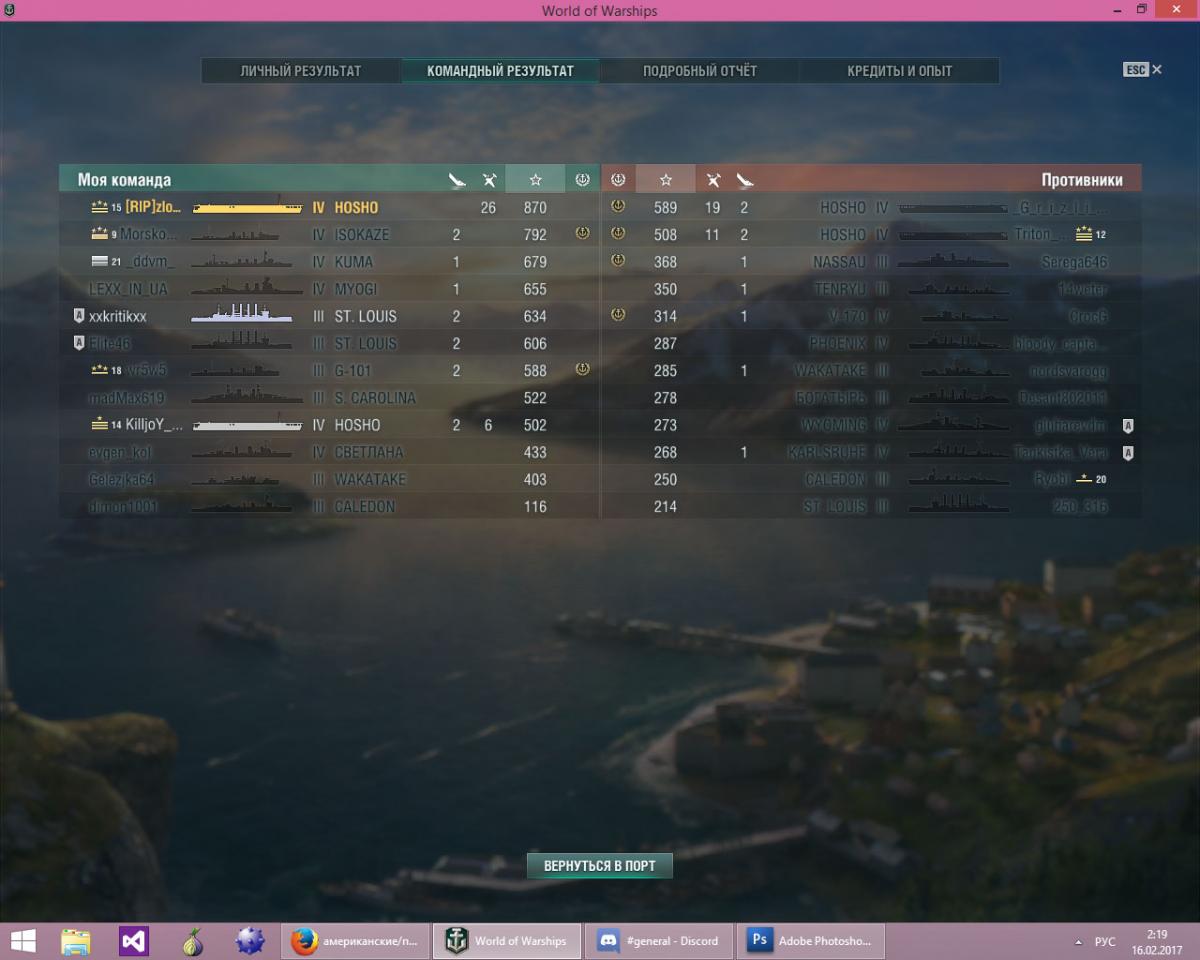Switch to the Личный результат tab
Viewport: 1200px width, 960px height.
(x=301, y=71)
